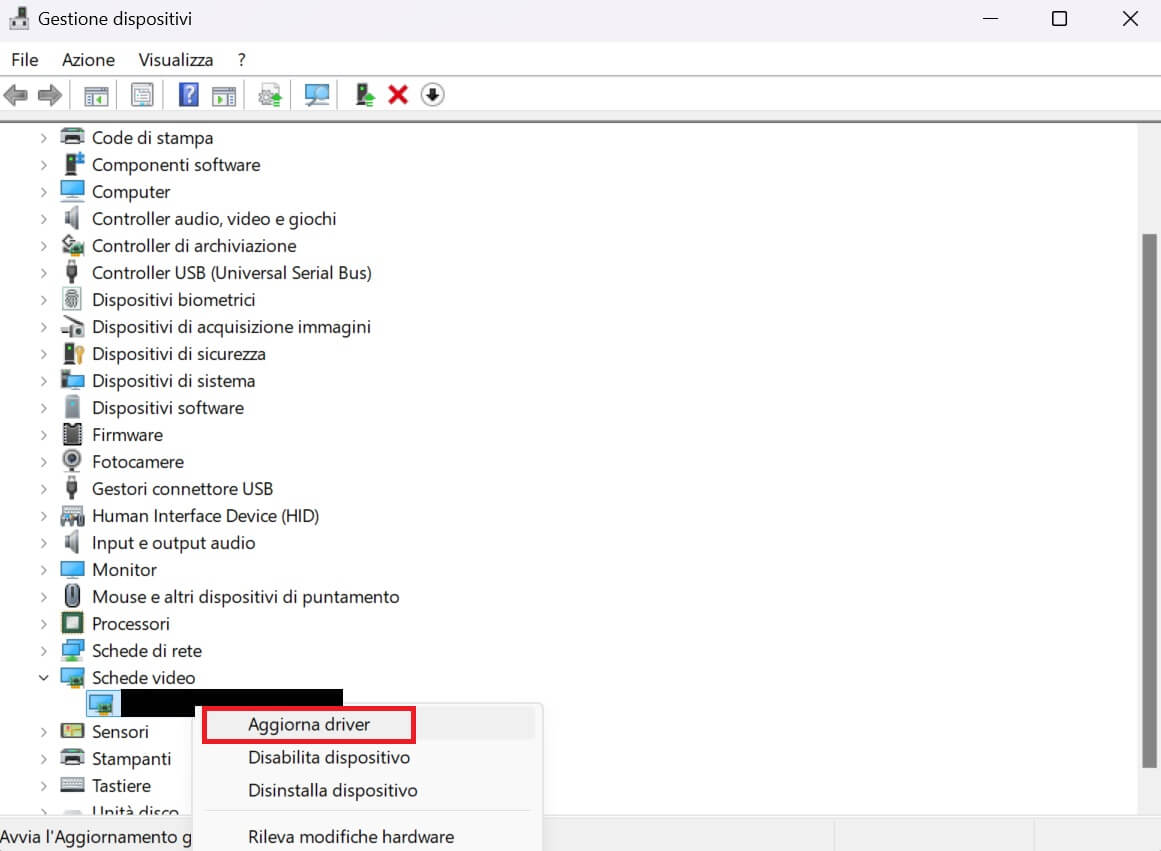This screenshot has width=1161, height=851.
Task: Click Scan for hardware changes monitor icon
Action: (x=317, y=95)
